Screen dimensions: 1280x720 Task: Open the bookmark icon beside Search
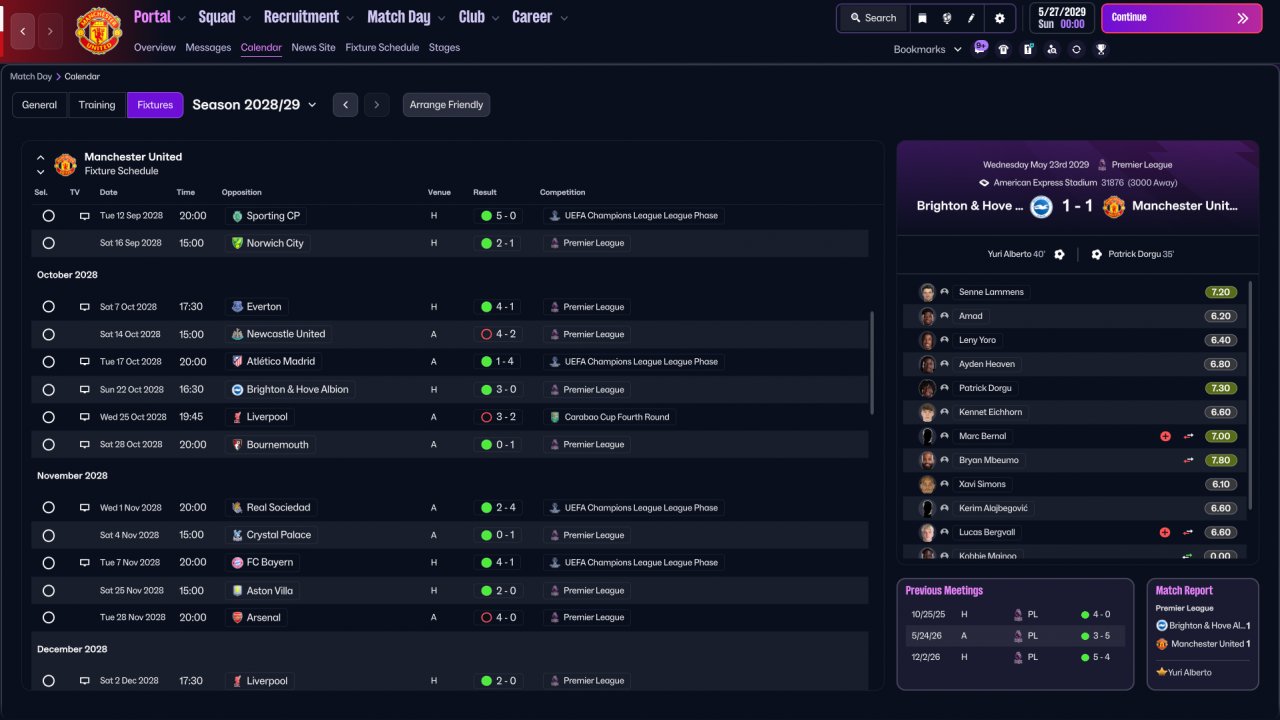[x=922, y=18]
